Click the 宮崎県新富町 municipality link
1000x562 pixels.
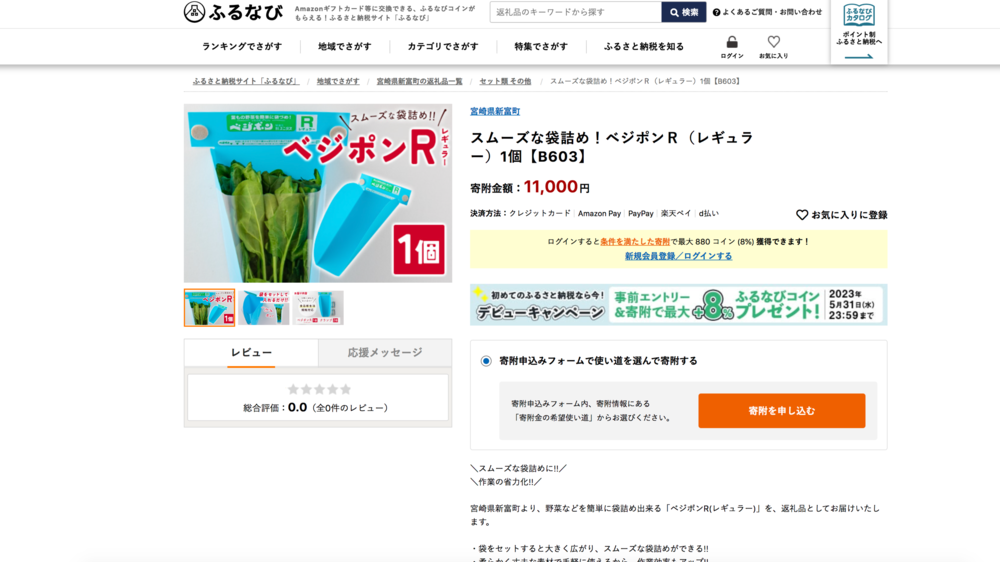(x=495, y=111)
